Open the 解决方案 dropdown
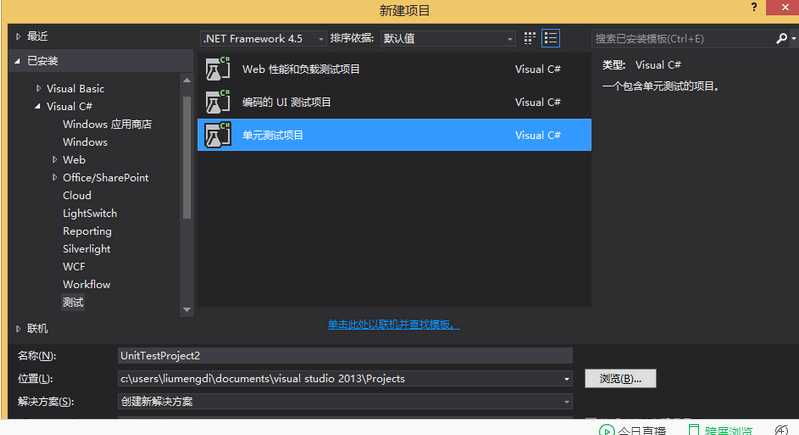 coord(345,401)
